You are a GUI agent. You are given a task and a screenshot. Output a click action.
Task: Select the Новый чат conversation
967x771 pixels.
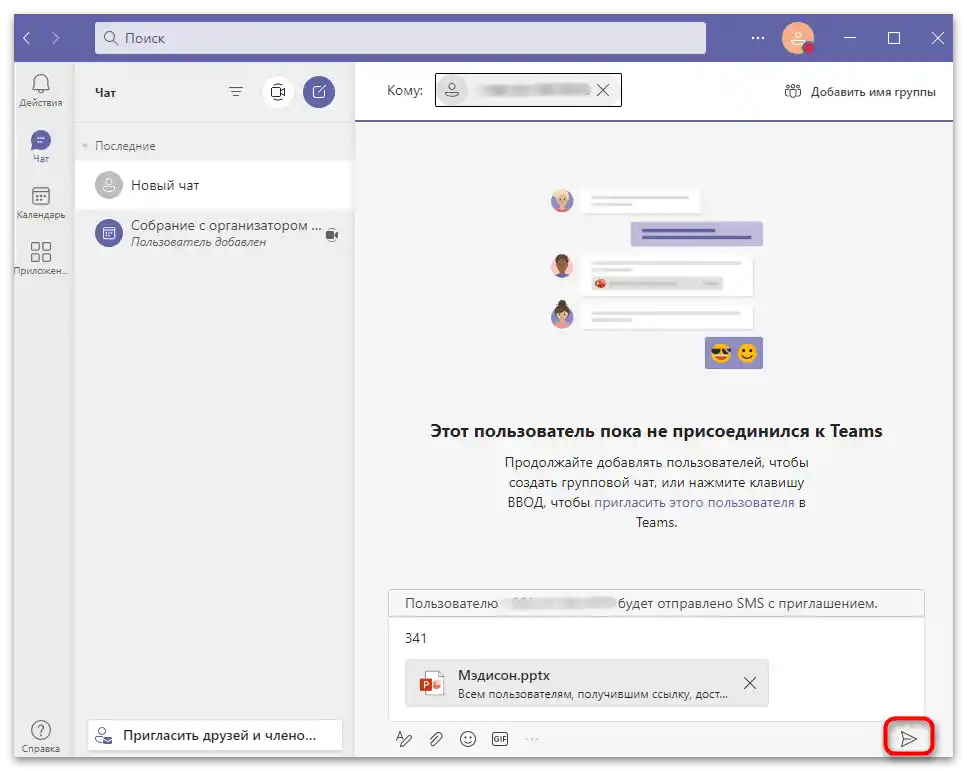[214, 185]
